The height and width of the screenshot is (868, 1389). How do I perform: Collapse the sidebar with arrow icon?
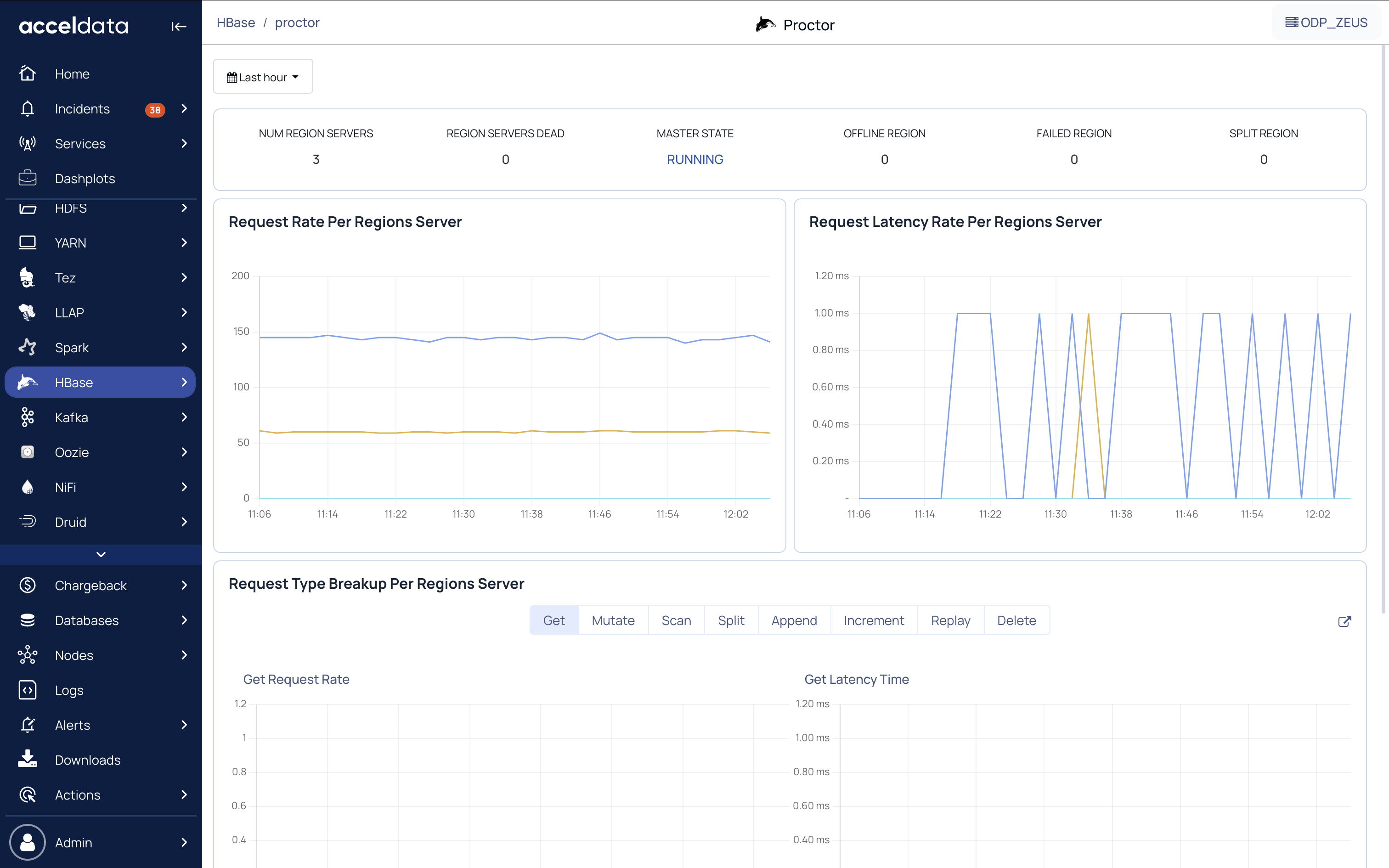pos(179,27)
